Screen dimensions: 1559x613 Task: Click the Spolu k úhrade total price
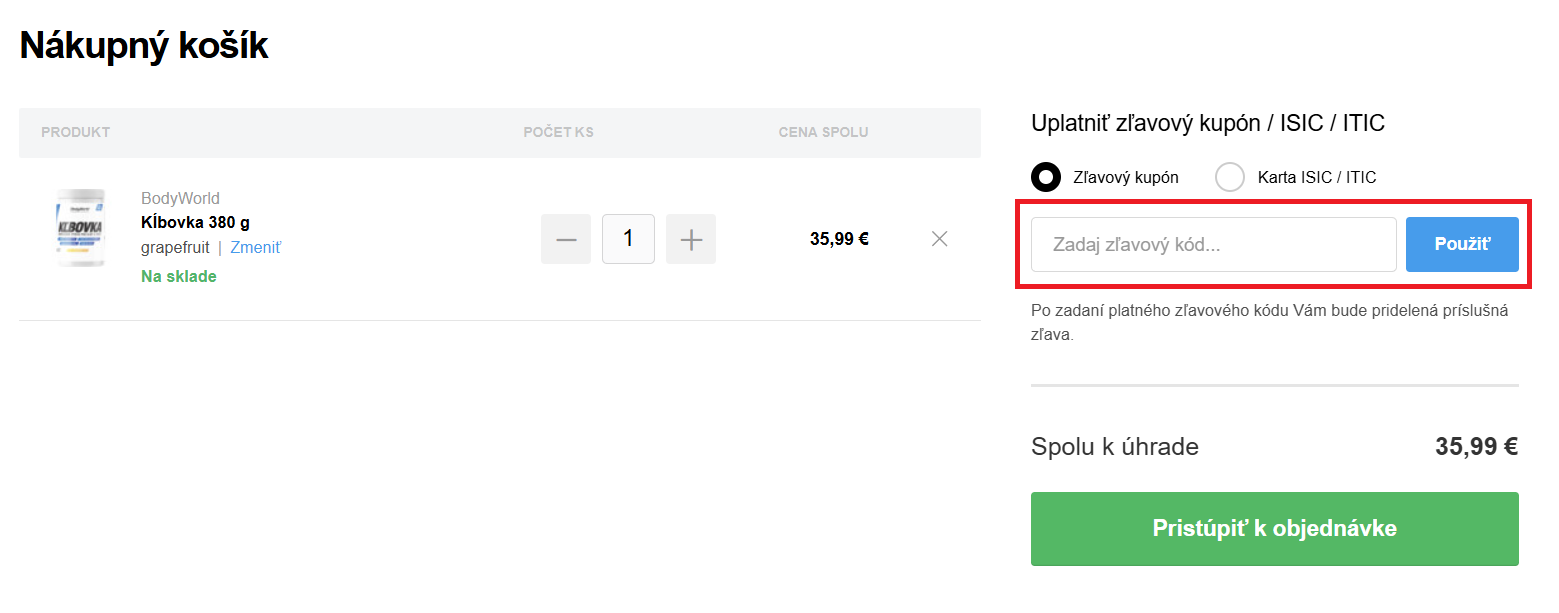[1476, 447]
